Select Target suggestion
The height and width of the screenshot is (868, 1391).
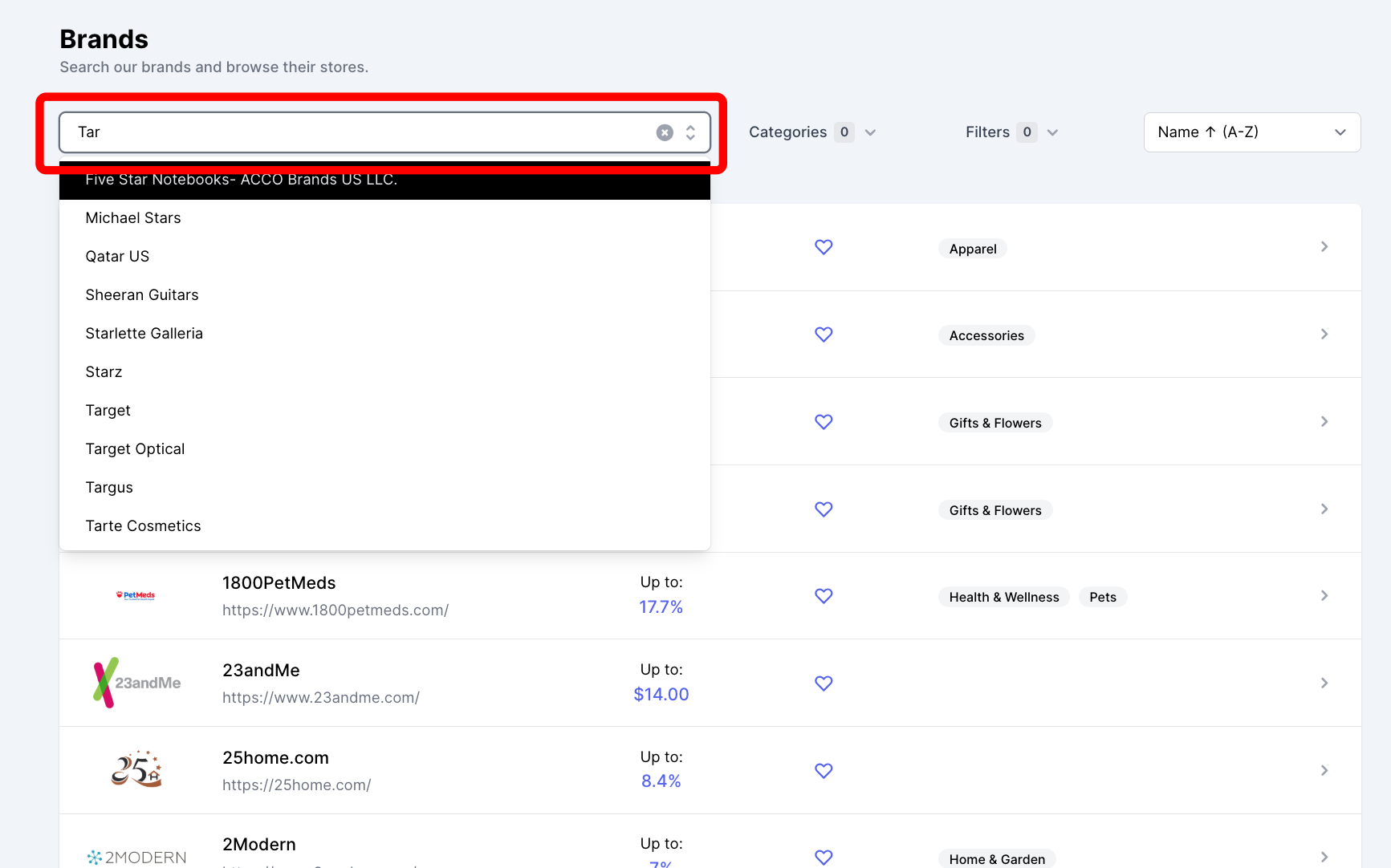pos(384,411)
